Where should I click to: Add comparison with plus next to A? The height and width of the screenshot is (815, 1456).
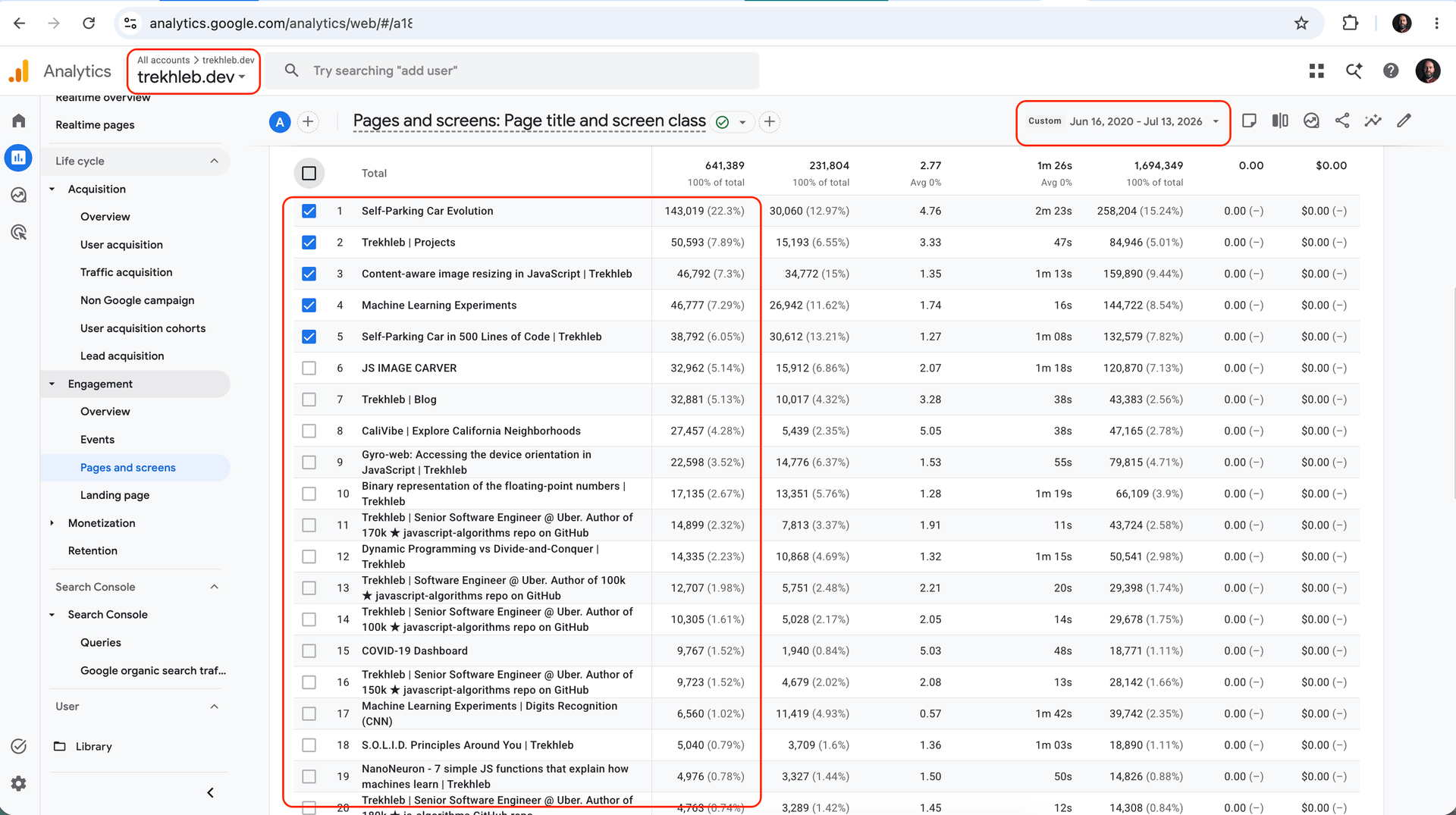[308, 121]
